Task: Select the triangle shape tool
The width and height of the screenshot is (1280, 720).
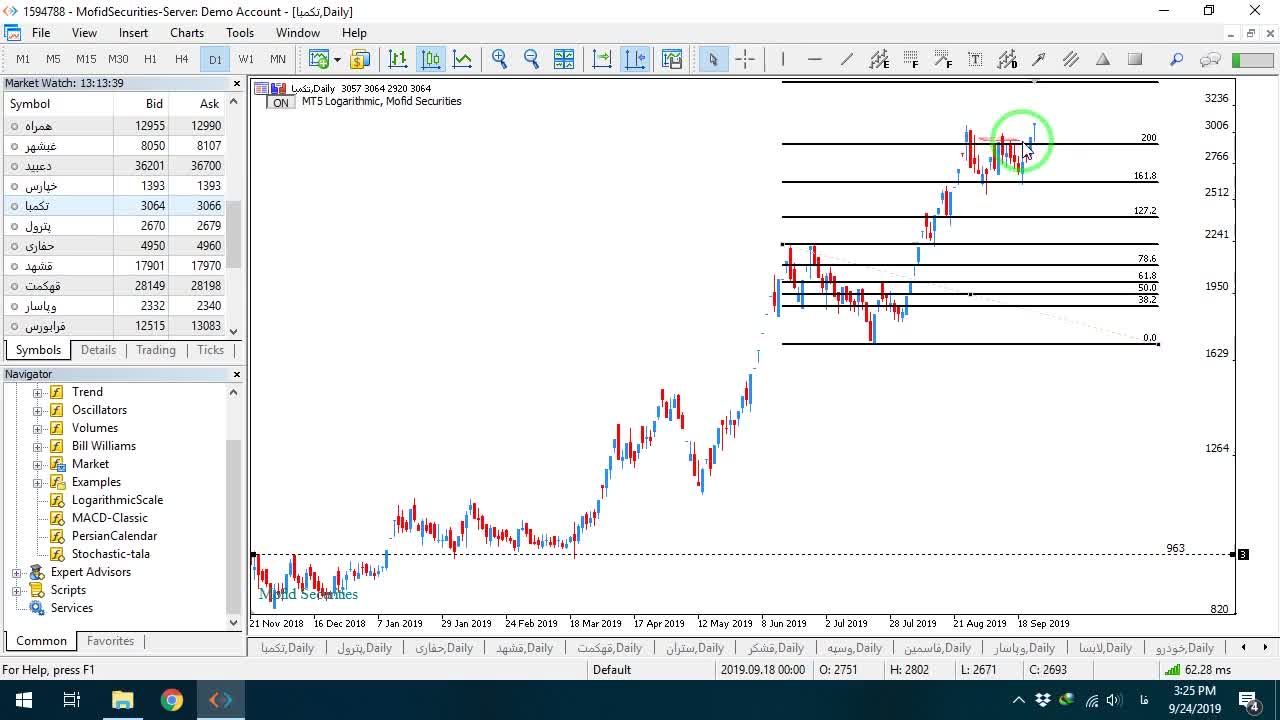Action: pyautogui.click(x=1103, y=59)
